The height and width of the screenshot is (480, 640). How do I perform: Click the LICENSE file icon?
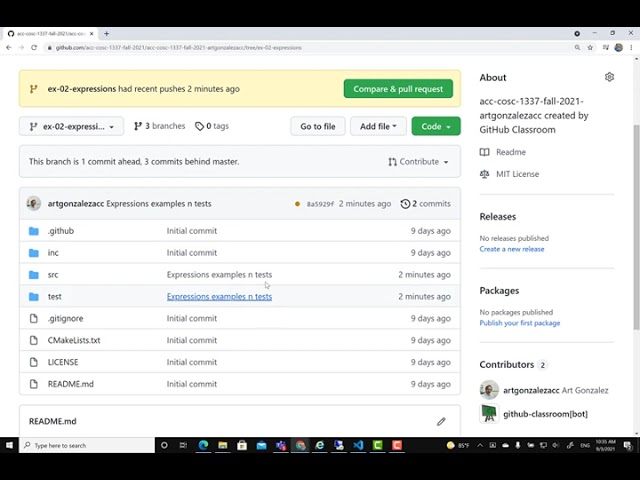[x=34, y=362]
